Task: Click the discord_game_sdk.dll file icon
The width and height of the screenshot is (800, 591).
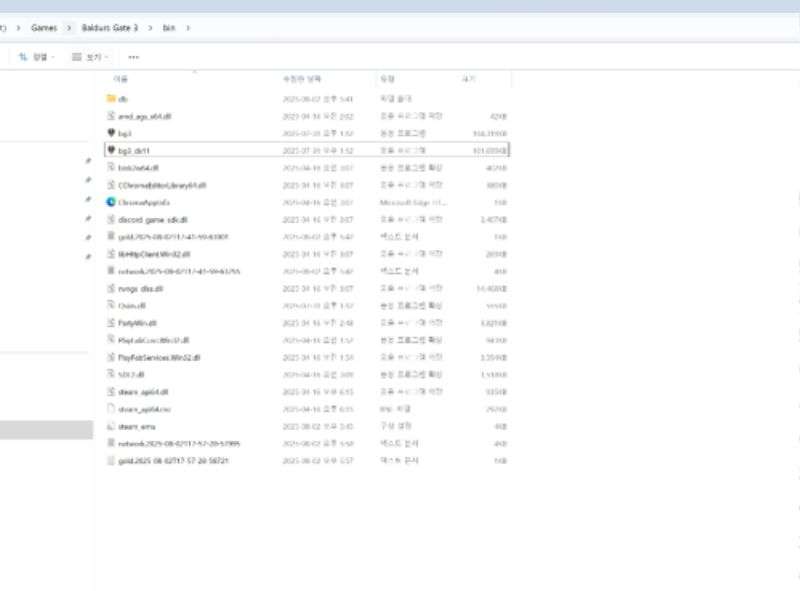Action: point(111,219)
